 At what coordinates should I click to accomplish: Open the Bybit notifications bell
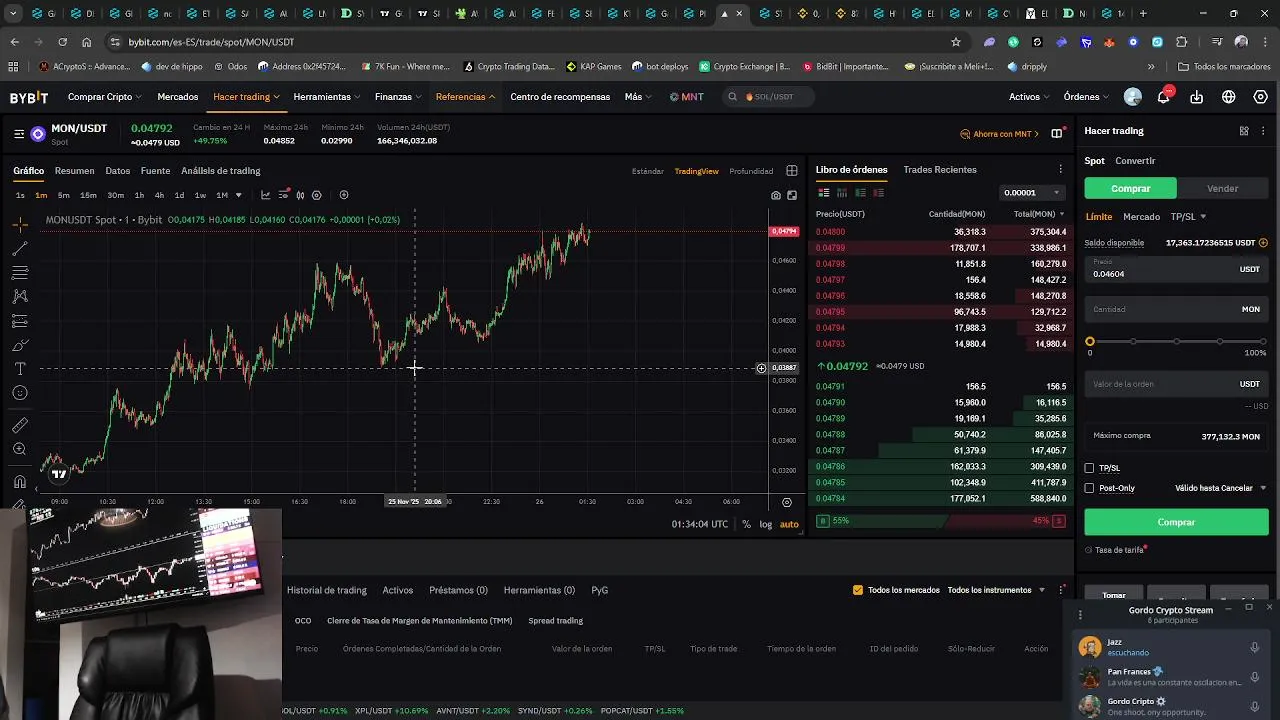coord(1164,97)
